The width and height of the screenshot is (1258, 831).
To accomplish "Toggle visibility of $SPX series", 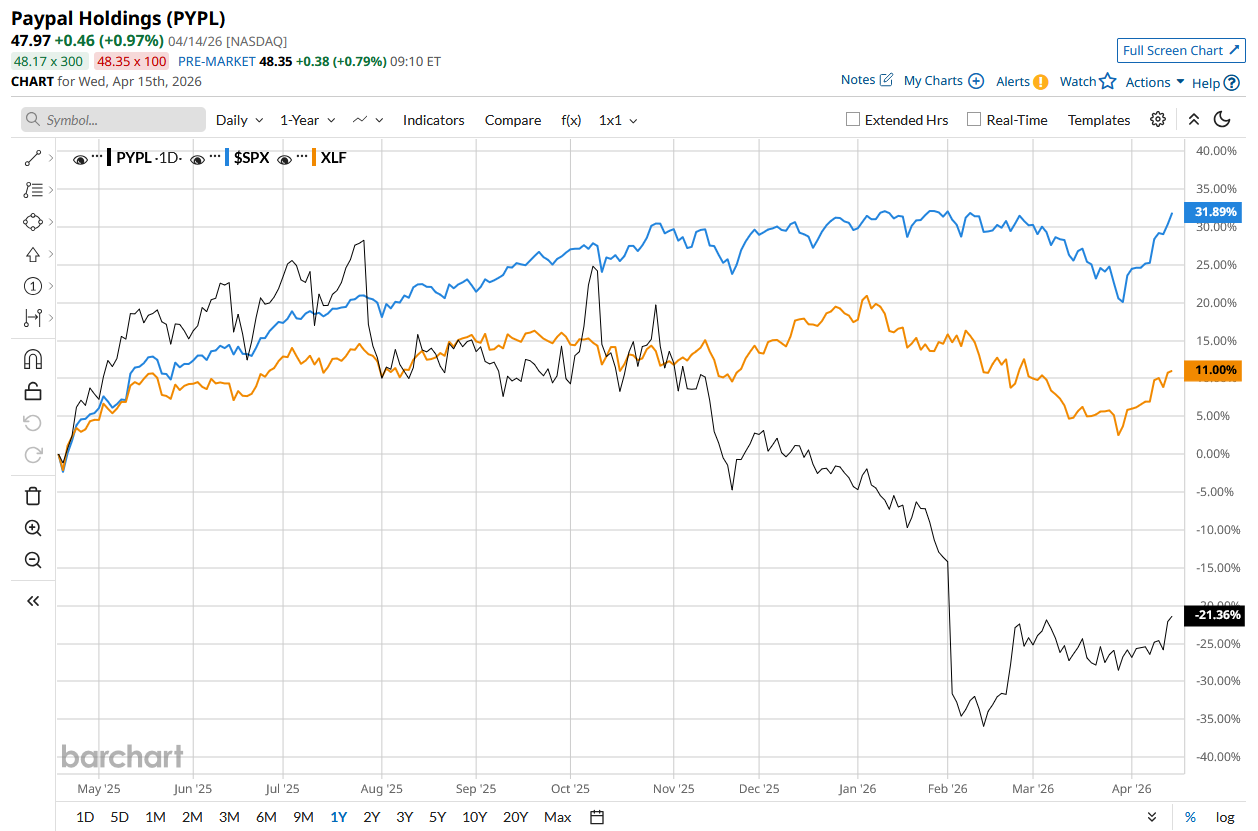I will 197,158.
